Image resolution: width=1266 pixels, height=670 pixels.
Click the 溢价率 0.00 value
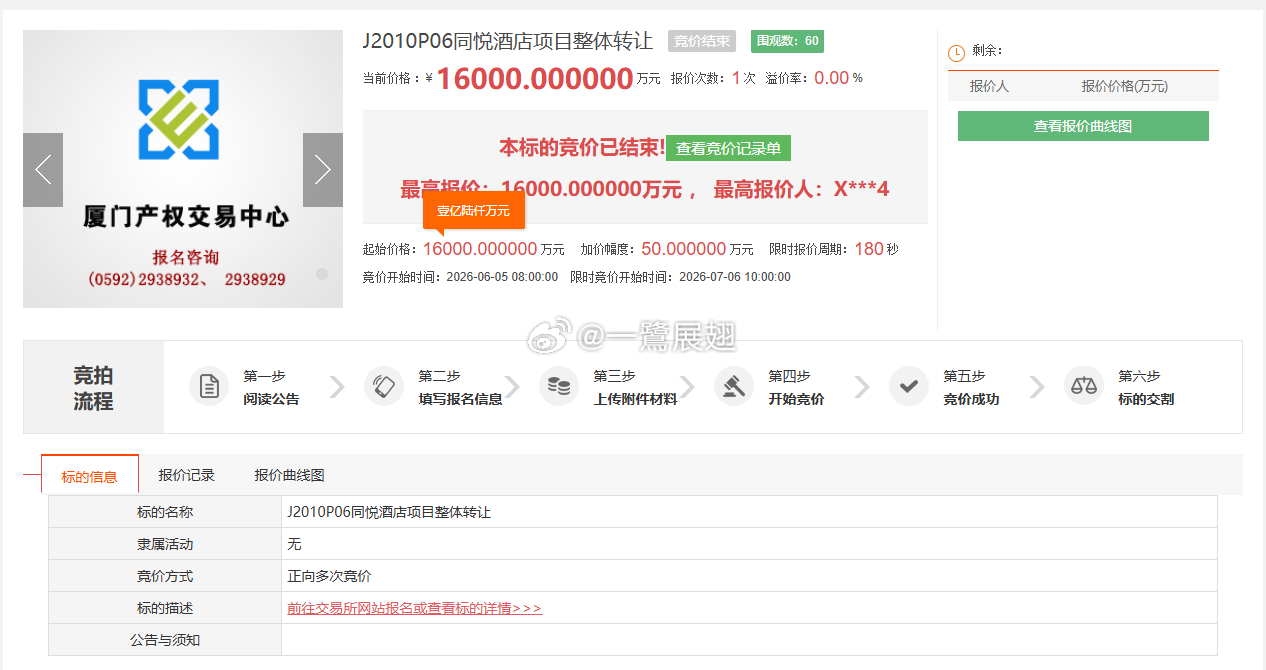[831, 78]
